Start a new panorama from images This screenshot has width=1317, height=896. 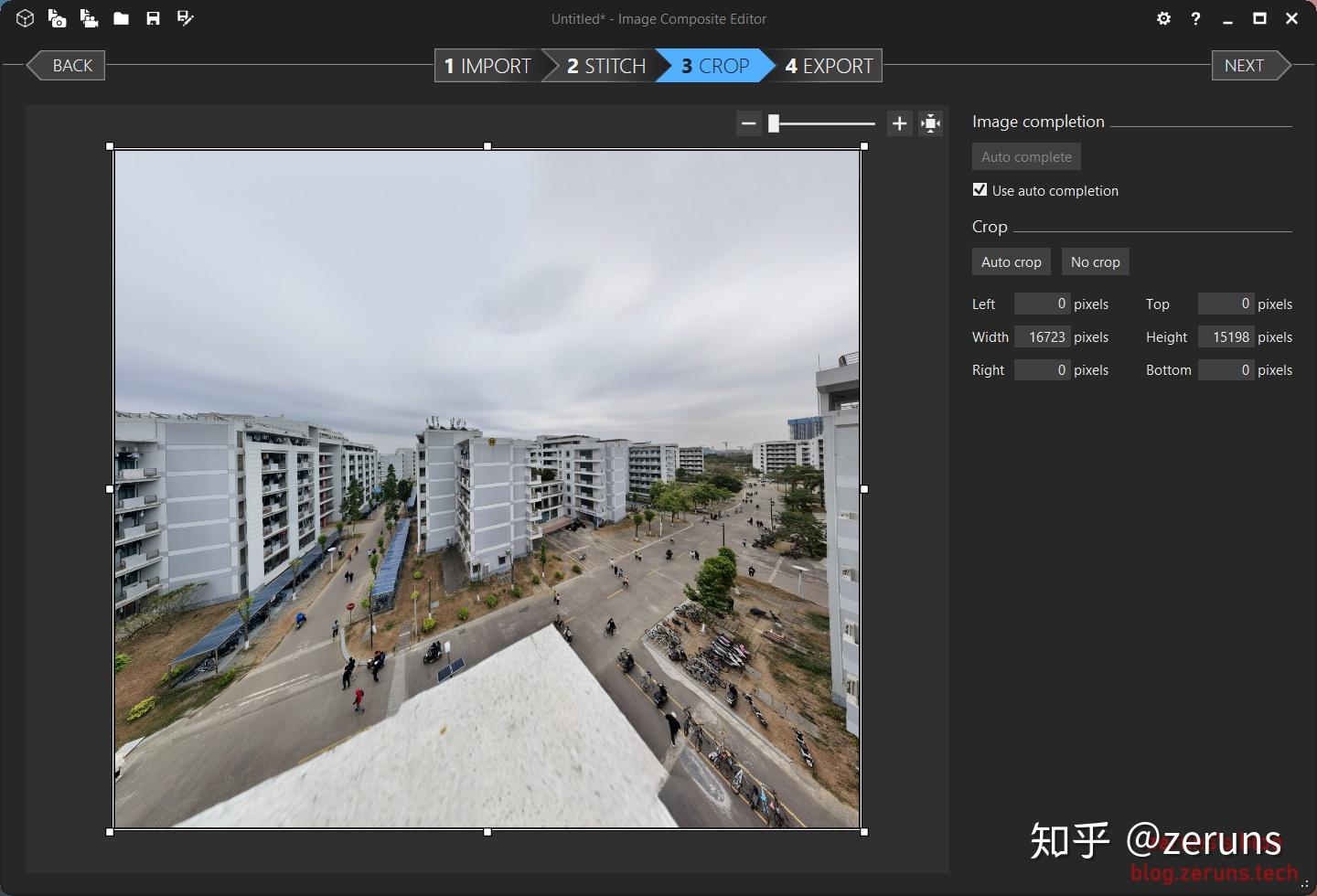pyautogui.click(x=58, y=18)
